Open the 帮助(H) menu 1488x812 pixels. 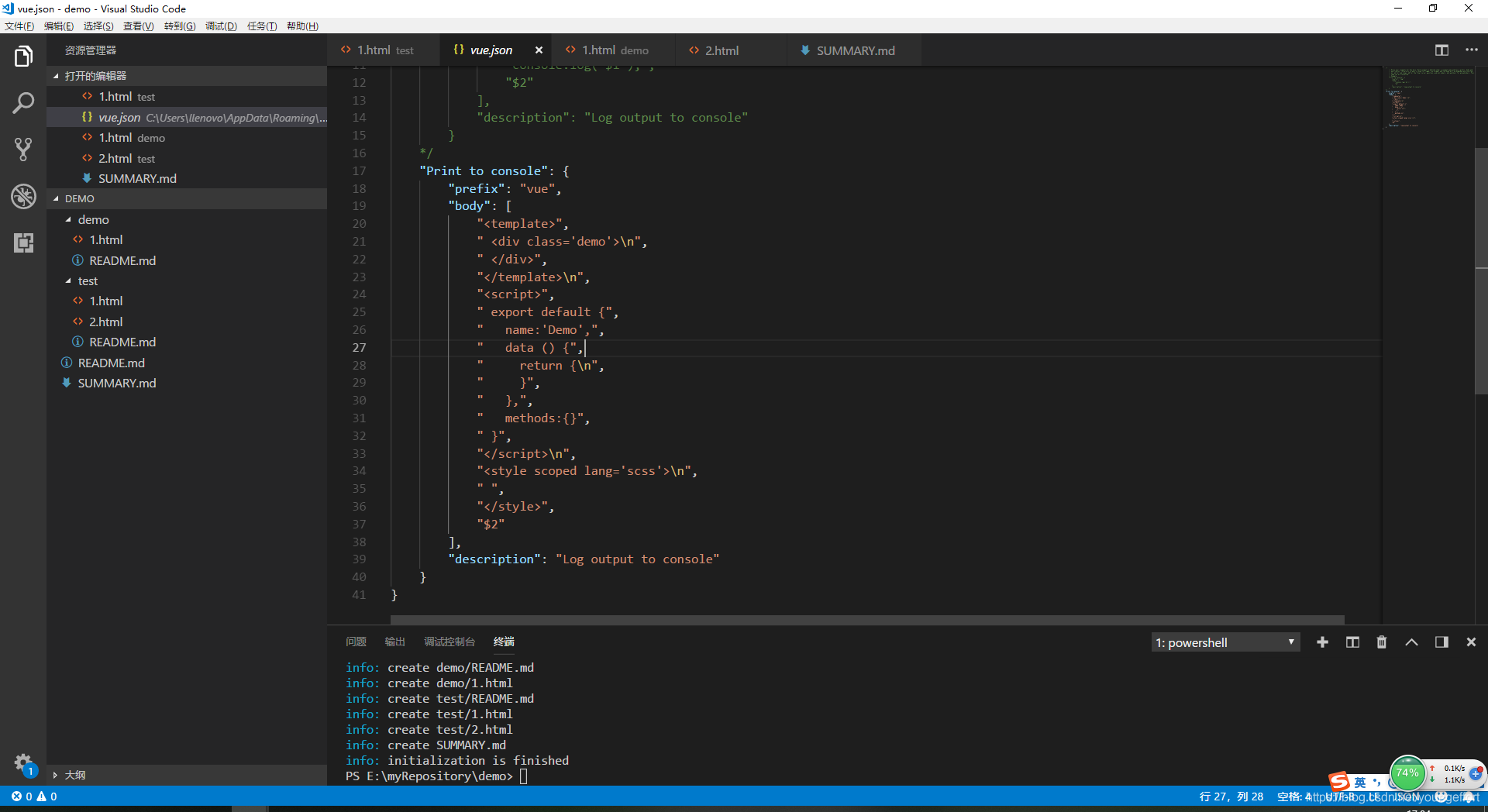(302, 26)
